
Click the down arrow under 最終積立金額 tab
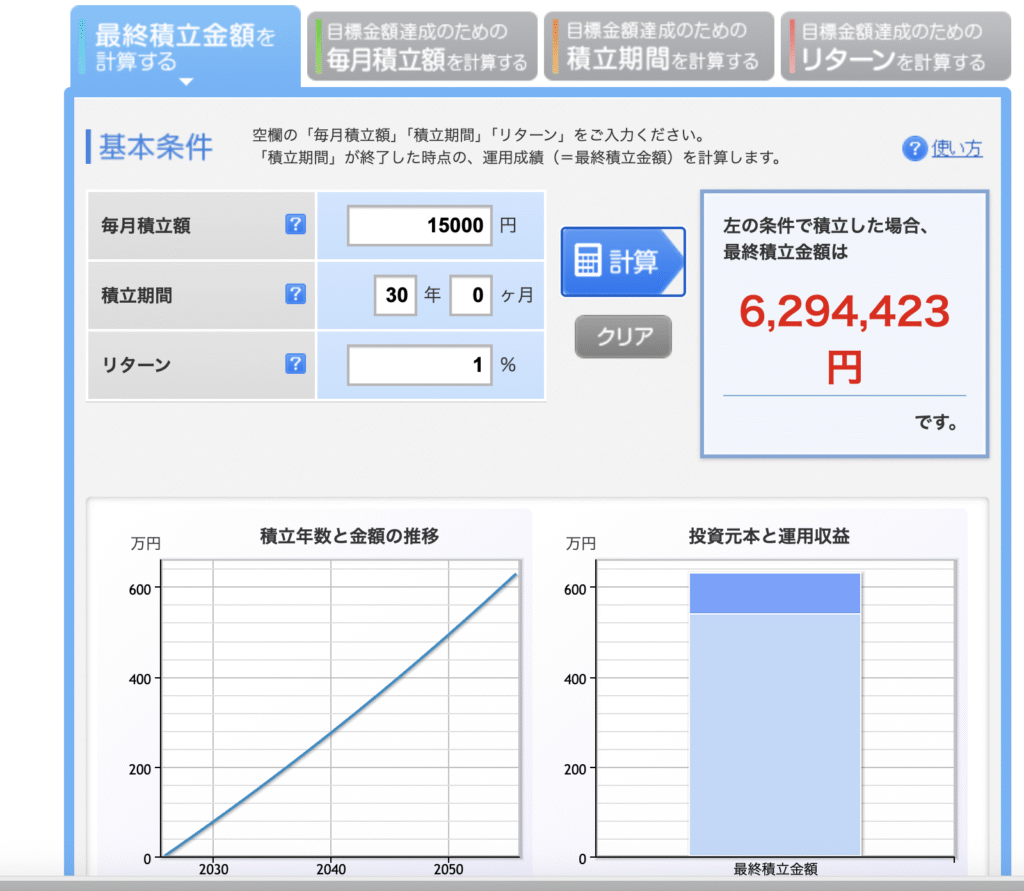[185, 82]
